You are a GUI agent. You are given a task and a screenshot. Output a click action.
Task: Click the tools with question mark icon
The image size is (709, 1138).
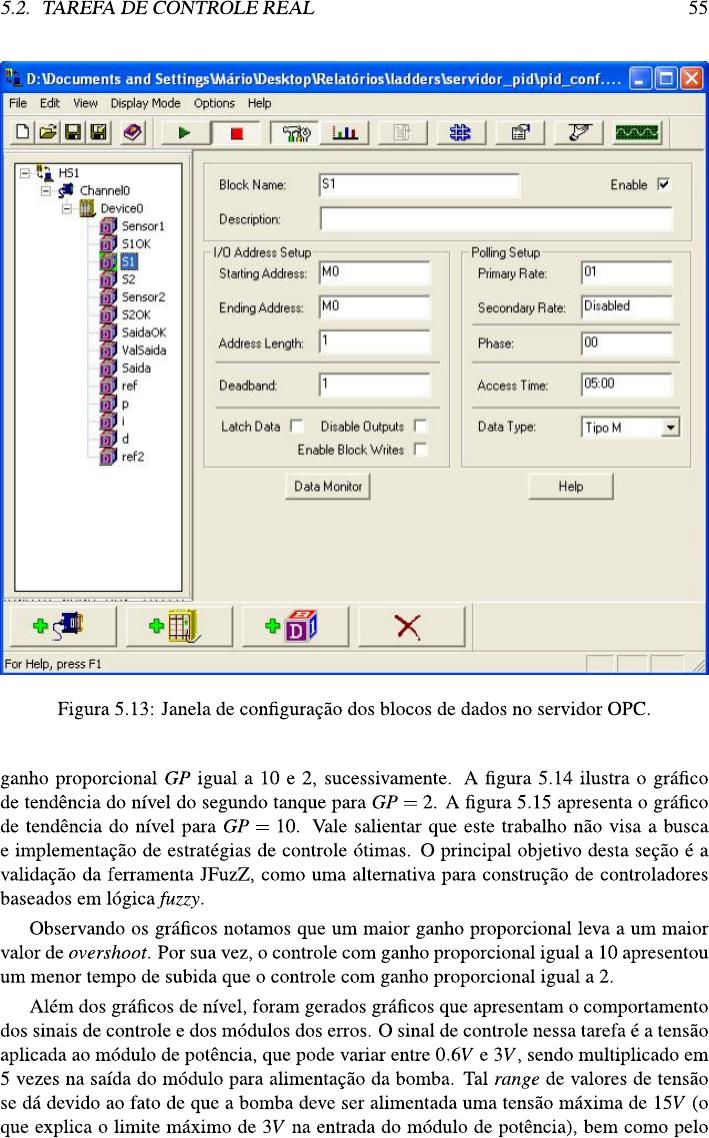[x=296, y=133]
